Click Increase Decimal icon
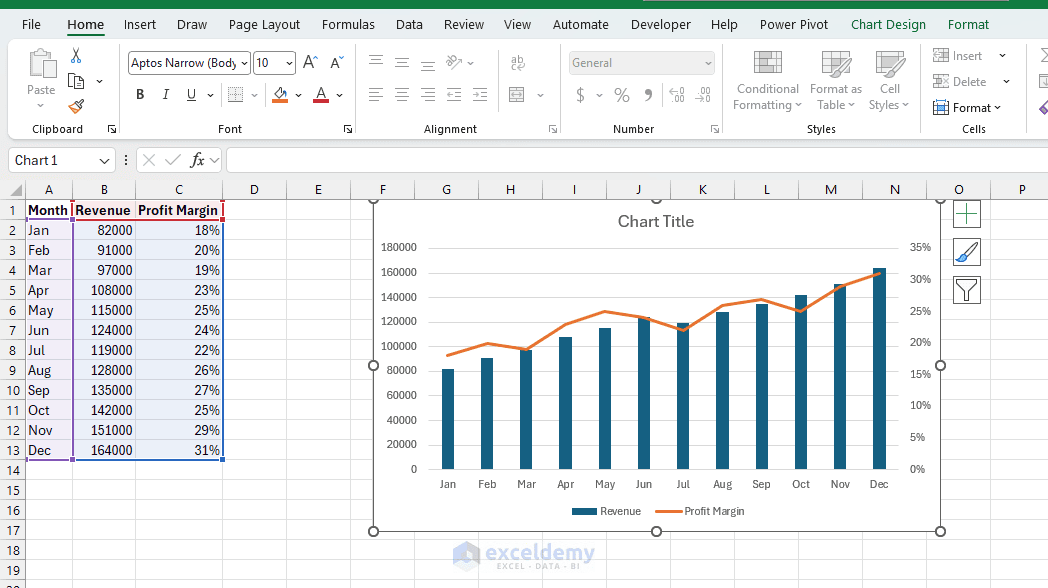Viewport: 1048px width, 588px height. click(x=676, y=95)
